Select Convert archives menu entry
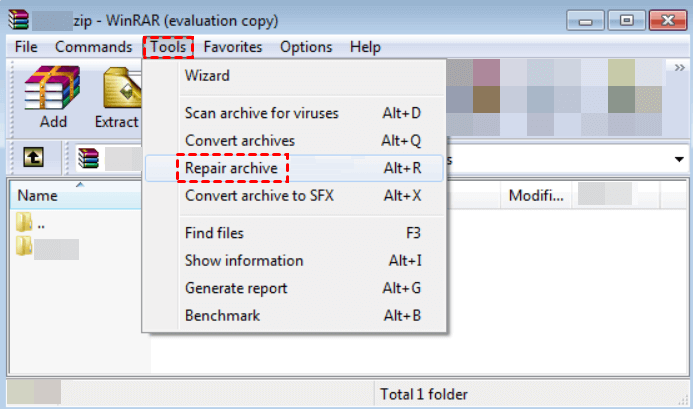The width and height of the screenshot is (693, 409). (294, 141)
